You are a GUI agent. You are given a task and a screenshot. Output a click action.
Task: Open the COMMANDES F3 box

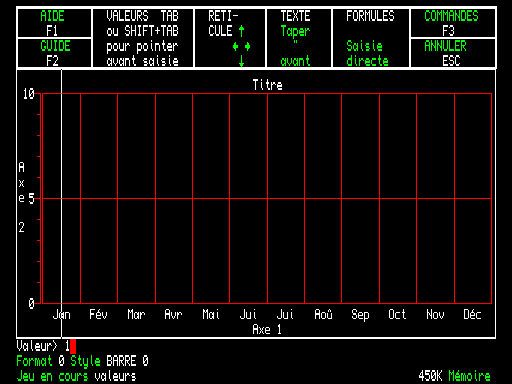pyautogui.click(x=453, y=23)
